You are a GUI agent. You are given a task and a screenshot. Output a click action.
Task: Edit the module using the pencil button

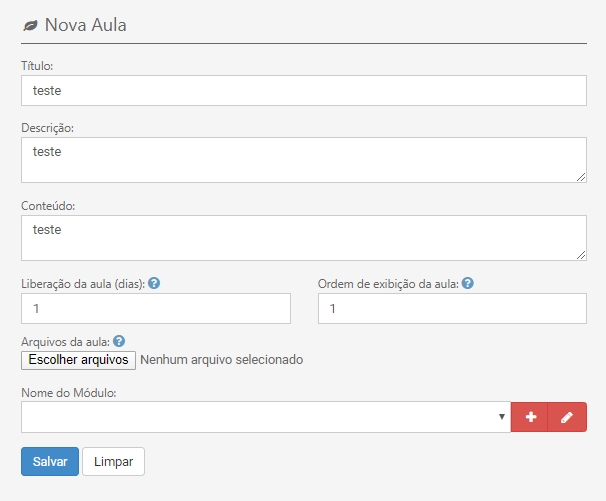pos(567,417)
